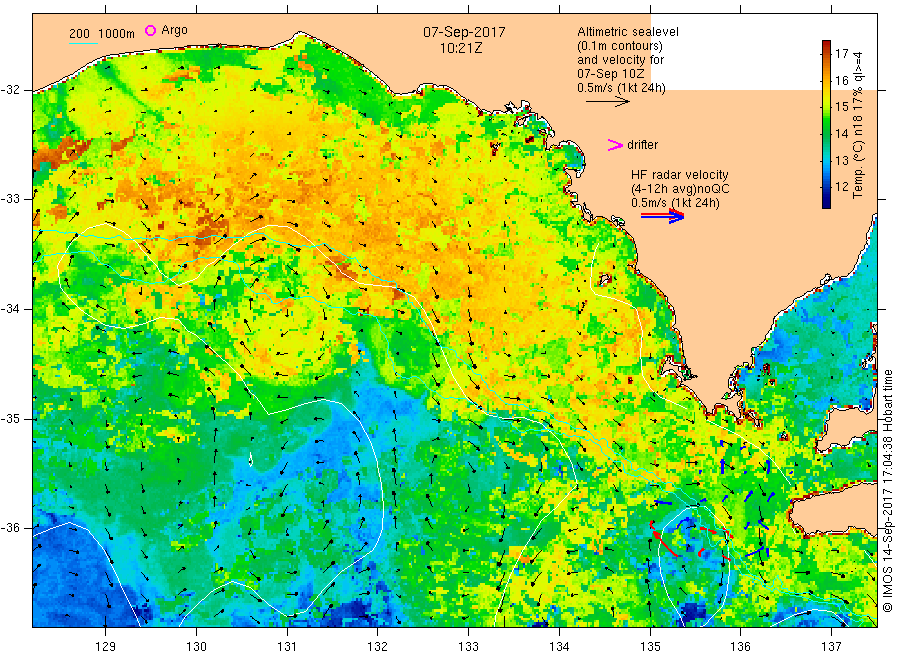The width and height of the screenshot is (900, 660).
Task: Click the black altimetric velocity scale arrow
Action: tap(607, 102)
